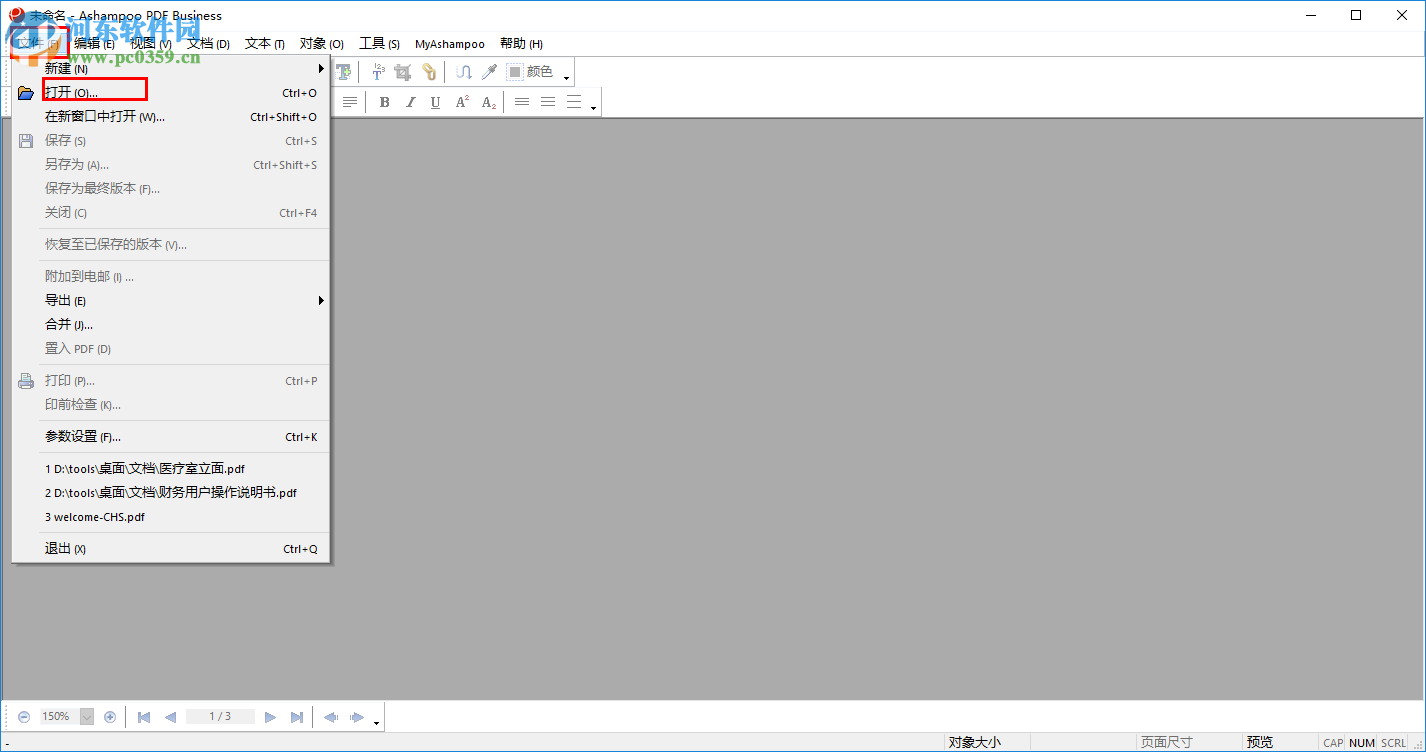1426x752 pixels.
Task: Open the 150% zoom level dropdown
Action: tap(87, 717)
